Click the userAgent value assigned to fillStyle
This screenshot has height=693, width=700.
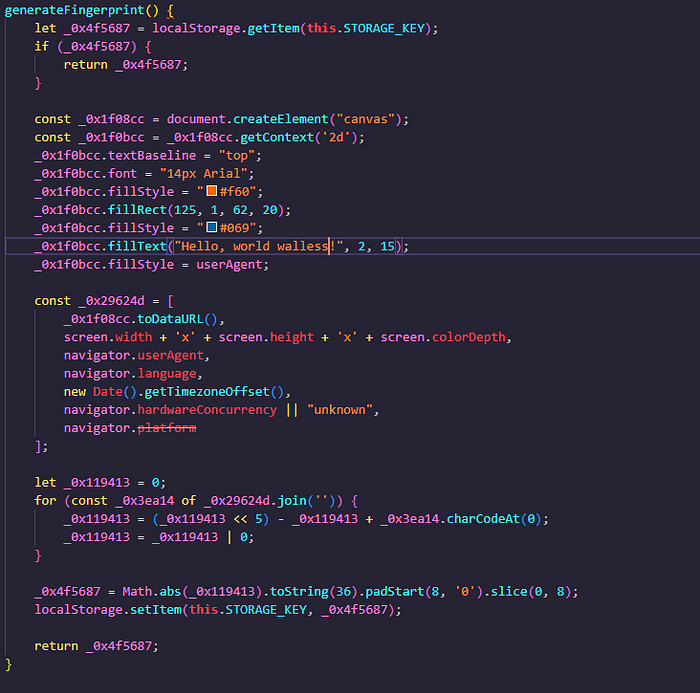(229, 264)
